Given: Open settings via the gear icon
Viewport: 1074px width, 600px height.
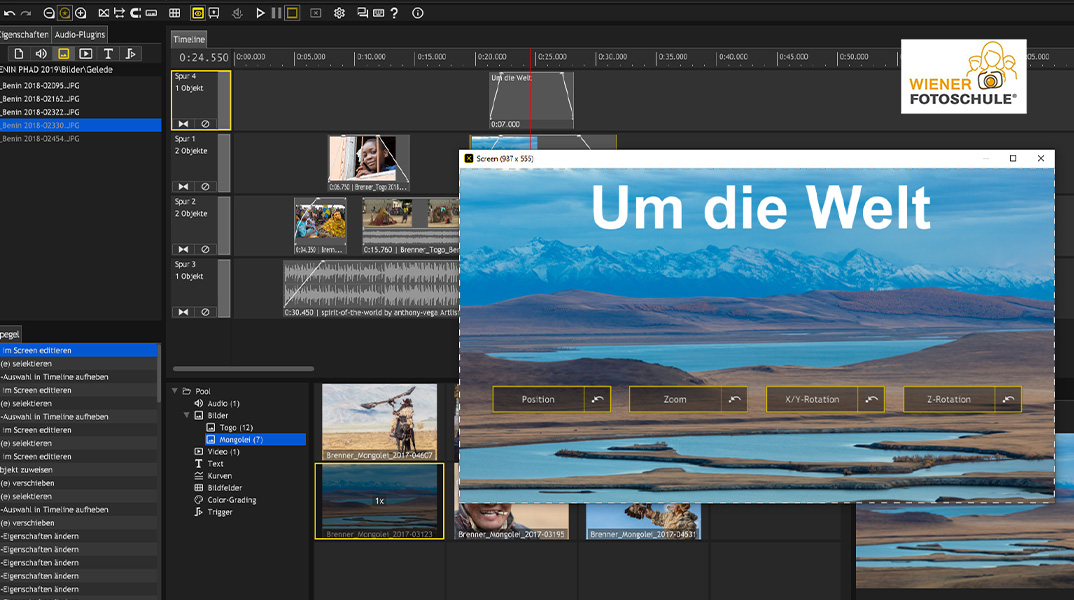Looking at the screenshot, I should coord(339,13).
